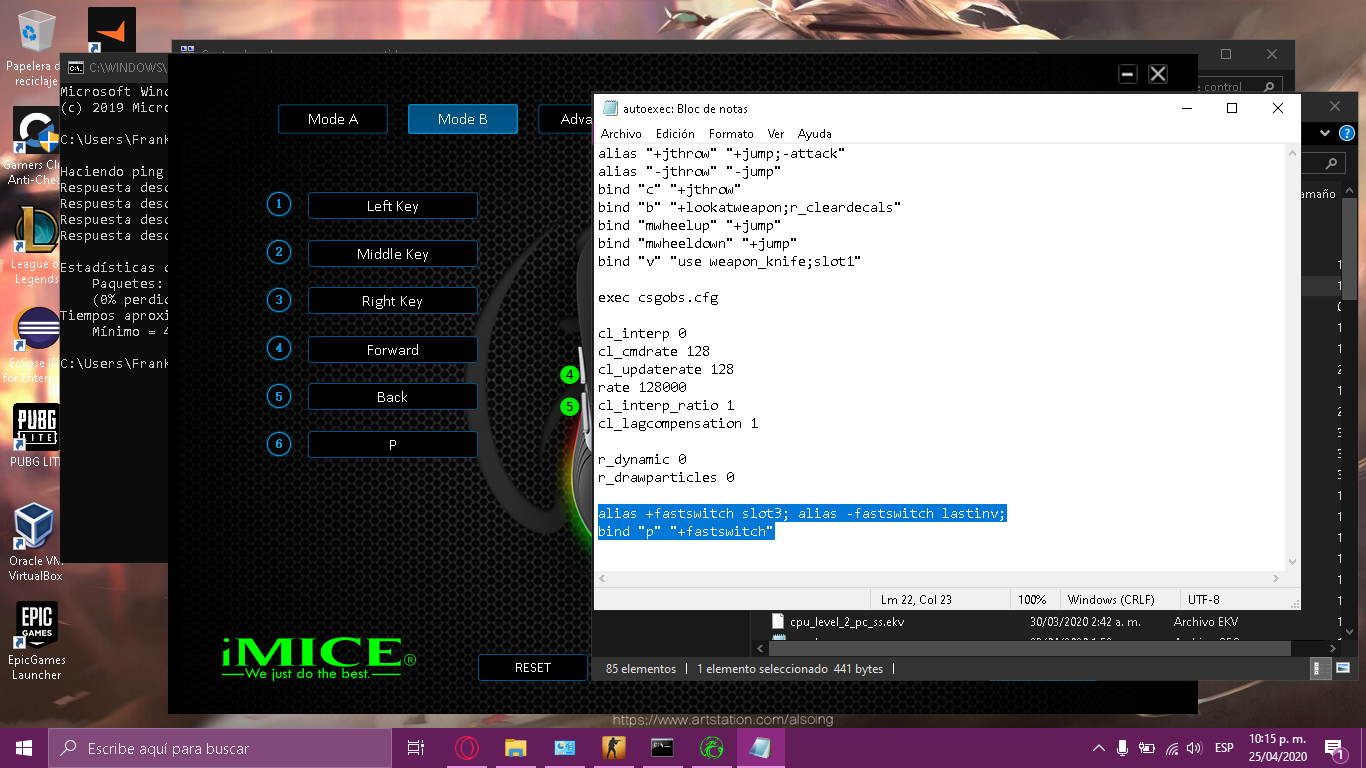This screenshot has width=1366, height=768.
Task: Launch the Epic Games Launcher desktop shortcut
Action: pos(36,642)
